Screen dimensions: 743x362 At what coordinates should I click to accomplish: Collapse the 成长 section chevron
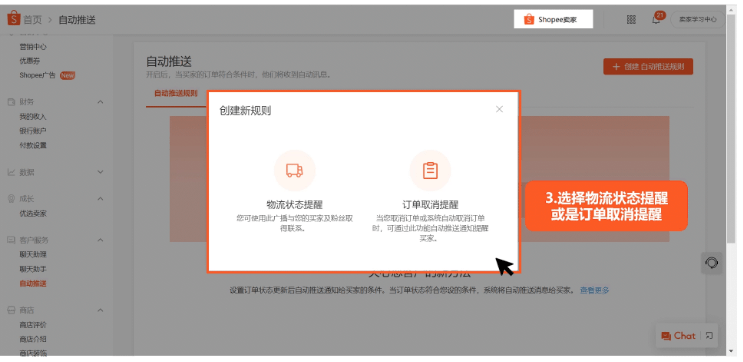click(100, 199)
